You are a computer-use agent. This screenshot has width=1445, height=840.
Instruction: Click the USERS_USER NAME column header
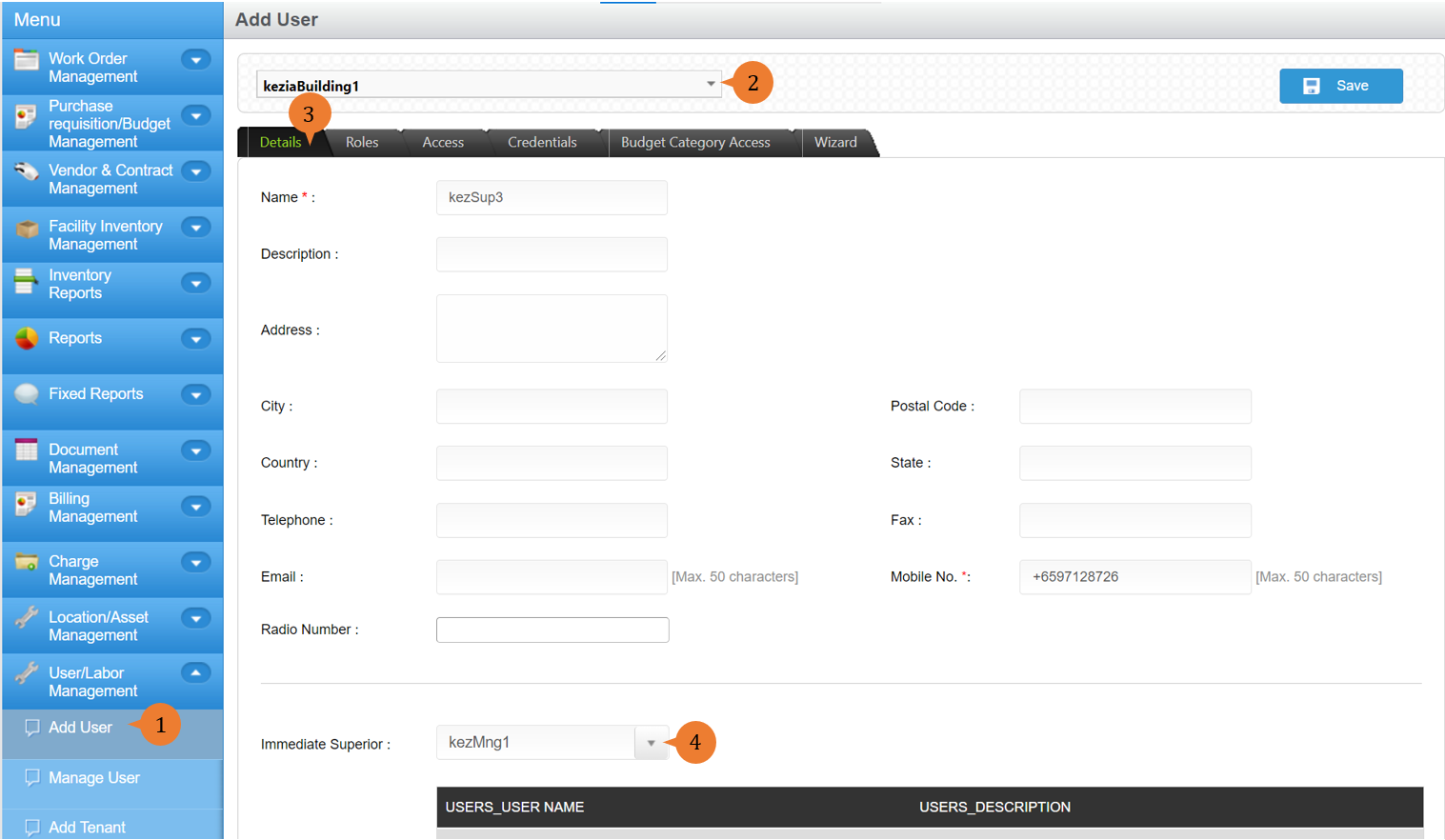point(514,807)
